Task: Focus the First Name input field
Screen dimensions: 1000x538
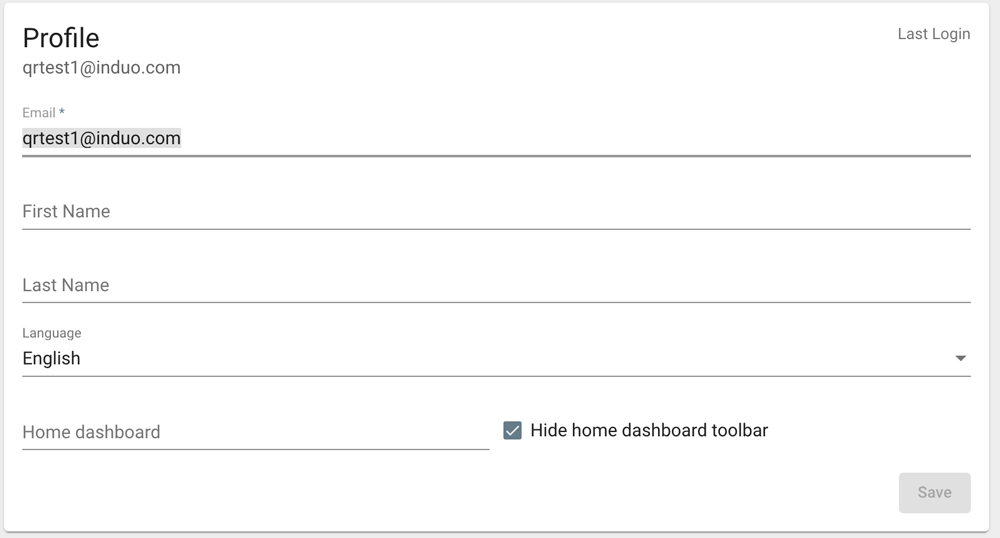Action: click(496, 212)
